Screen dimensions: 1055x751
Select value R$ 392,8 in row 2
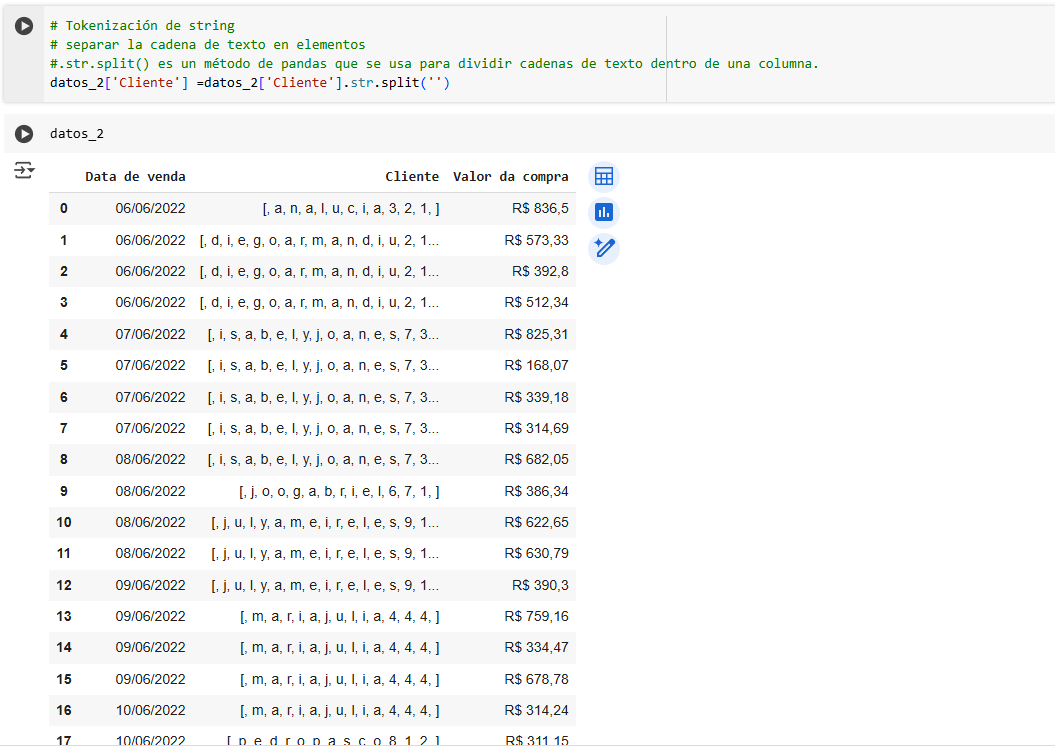pyautogui.click(x=540, y=271)
